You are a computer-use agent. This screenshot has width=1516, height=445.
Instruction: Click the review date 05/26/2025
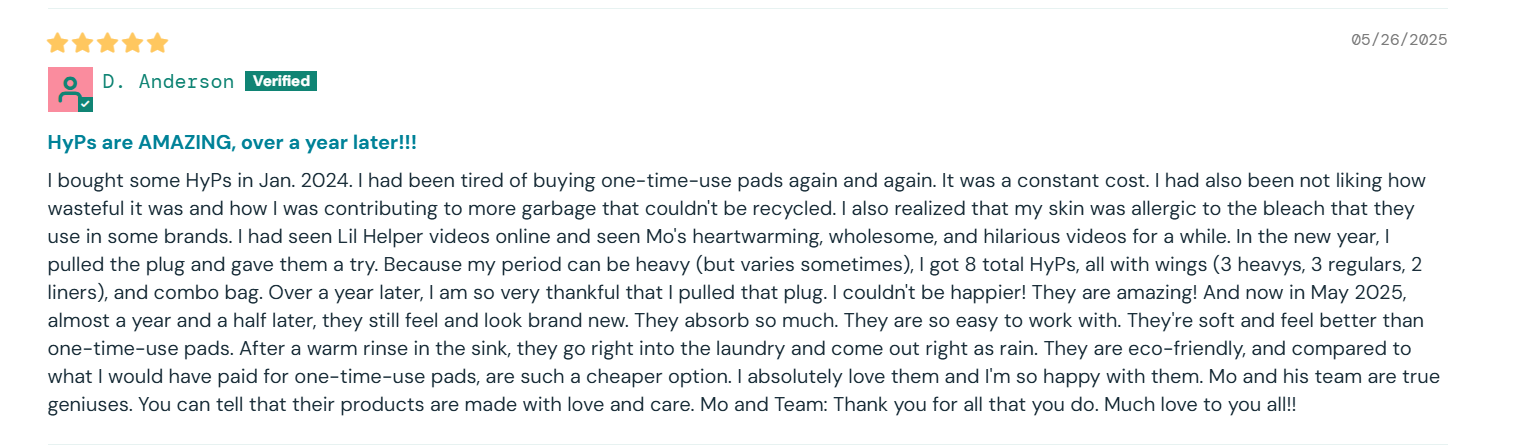point(1399,40)
